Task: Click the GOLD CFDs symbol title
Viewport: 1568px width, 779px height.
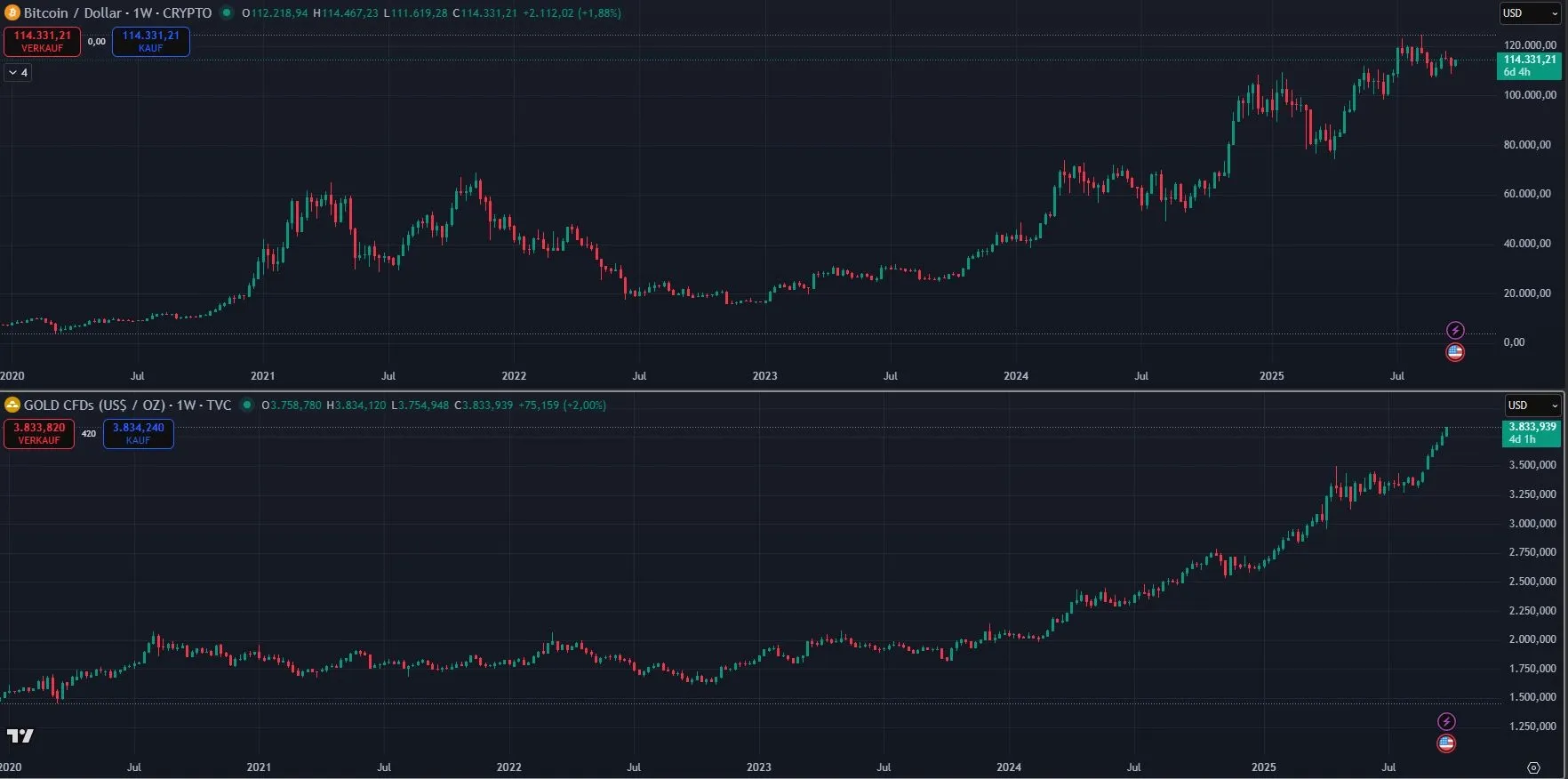Action: (x=127, y=406)
